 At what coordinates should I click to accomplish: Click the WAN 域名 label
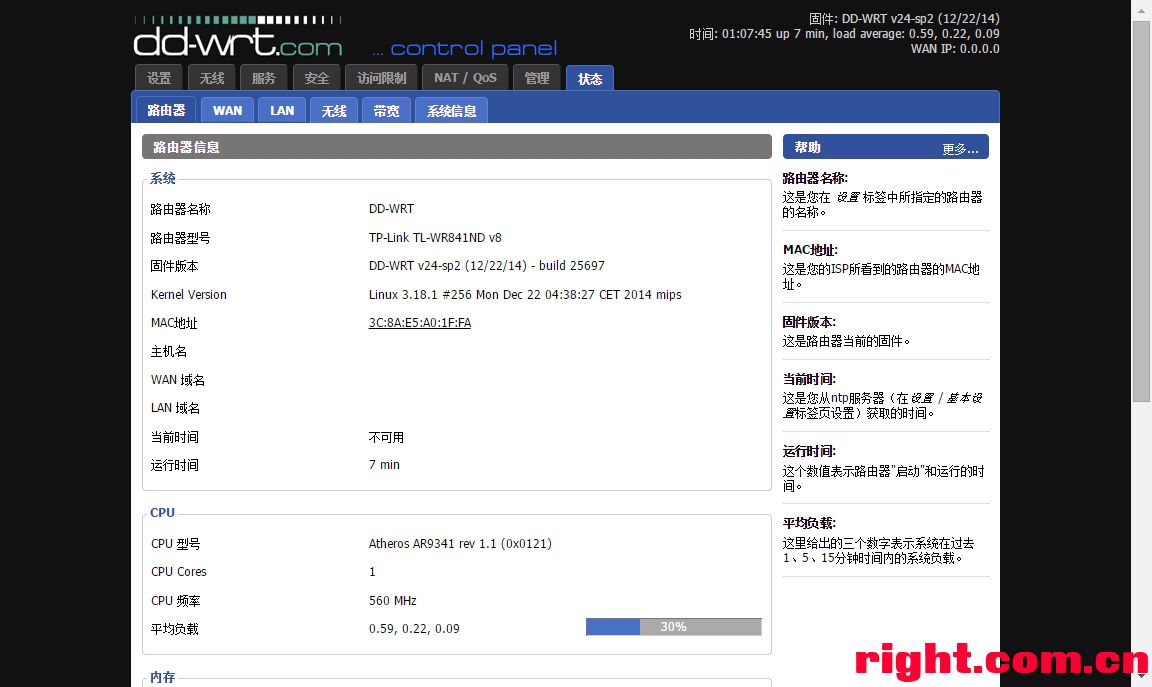pyautogui.click(x=178, y=380)
